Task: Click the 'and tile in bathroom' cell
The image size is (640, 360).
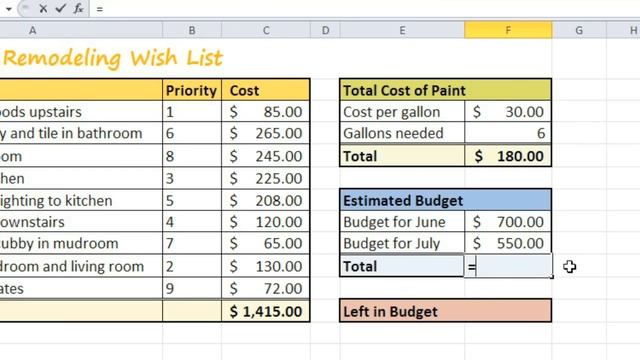Action: coord(81,133)
